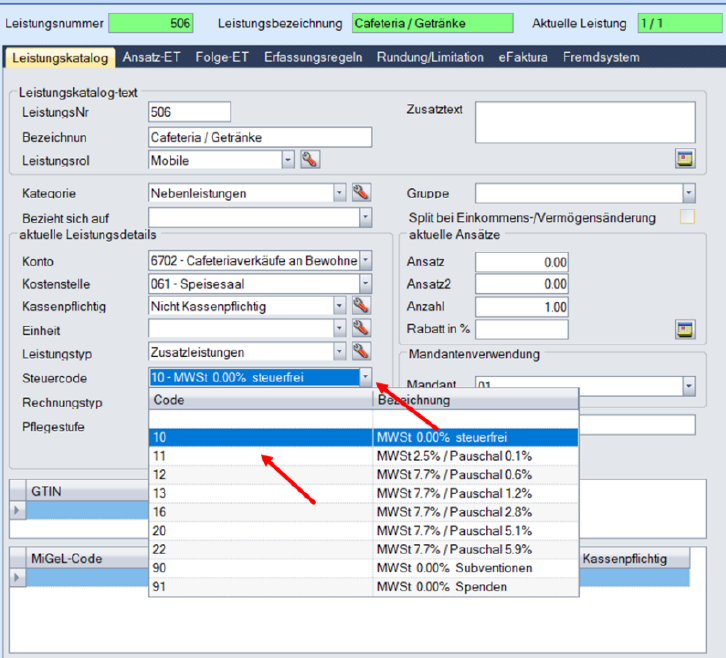This screenshot has width=726, height=658.
Task: Click the Bezeichnun text field
Action: tap(259, 137)
